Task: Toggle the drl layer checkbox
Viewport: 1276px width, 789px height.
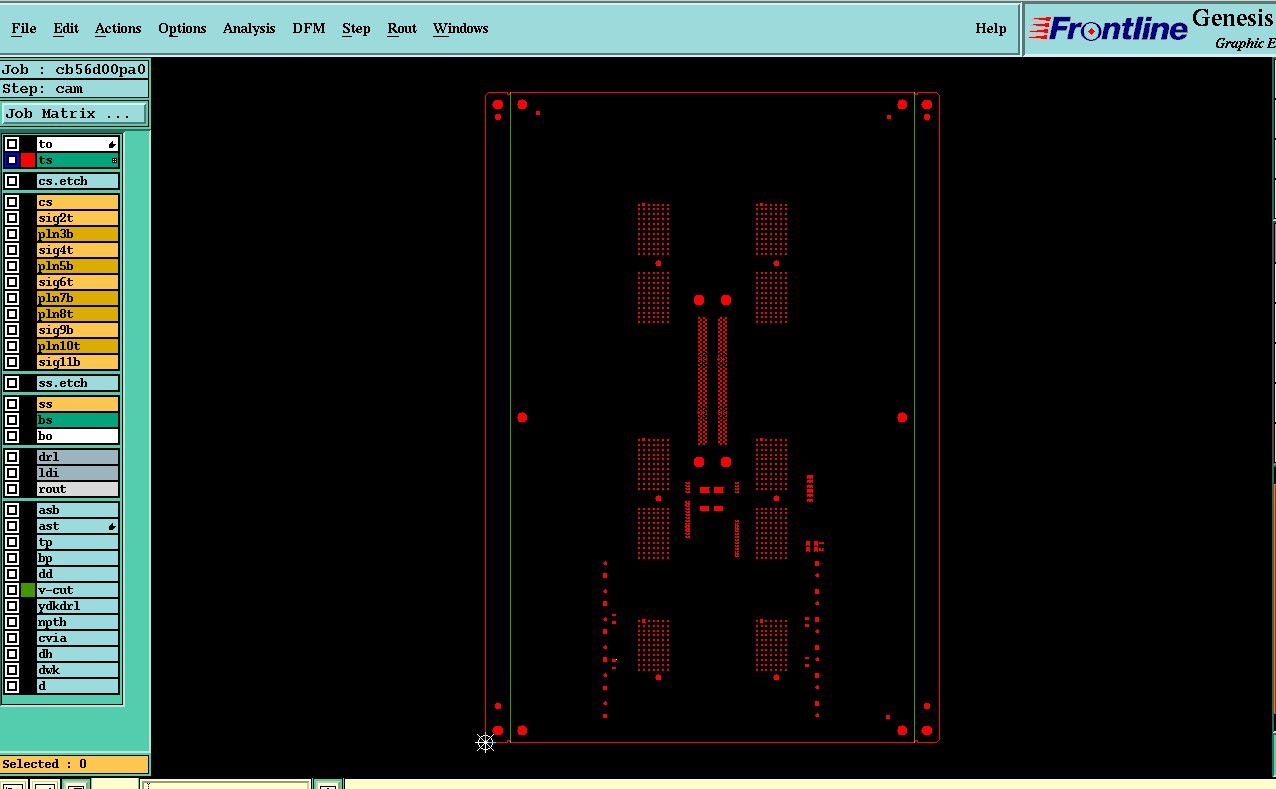Action: tap(12, 457)
